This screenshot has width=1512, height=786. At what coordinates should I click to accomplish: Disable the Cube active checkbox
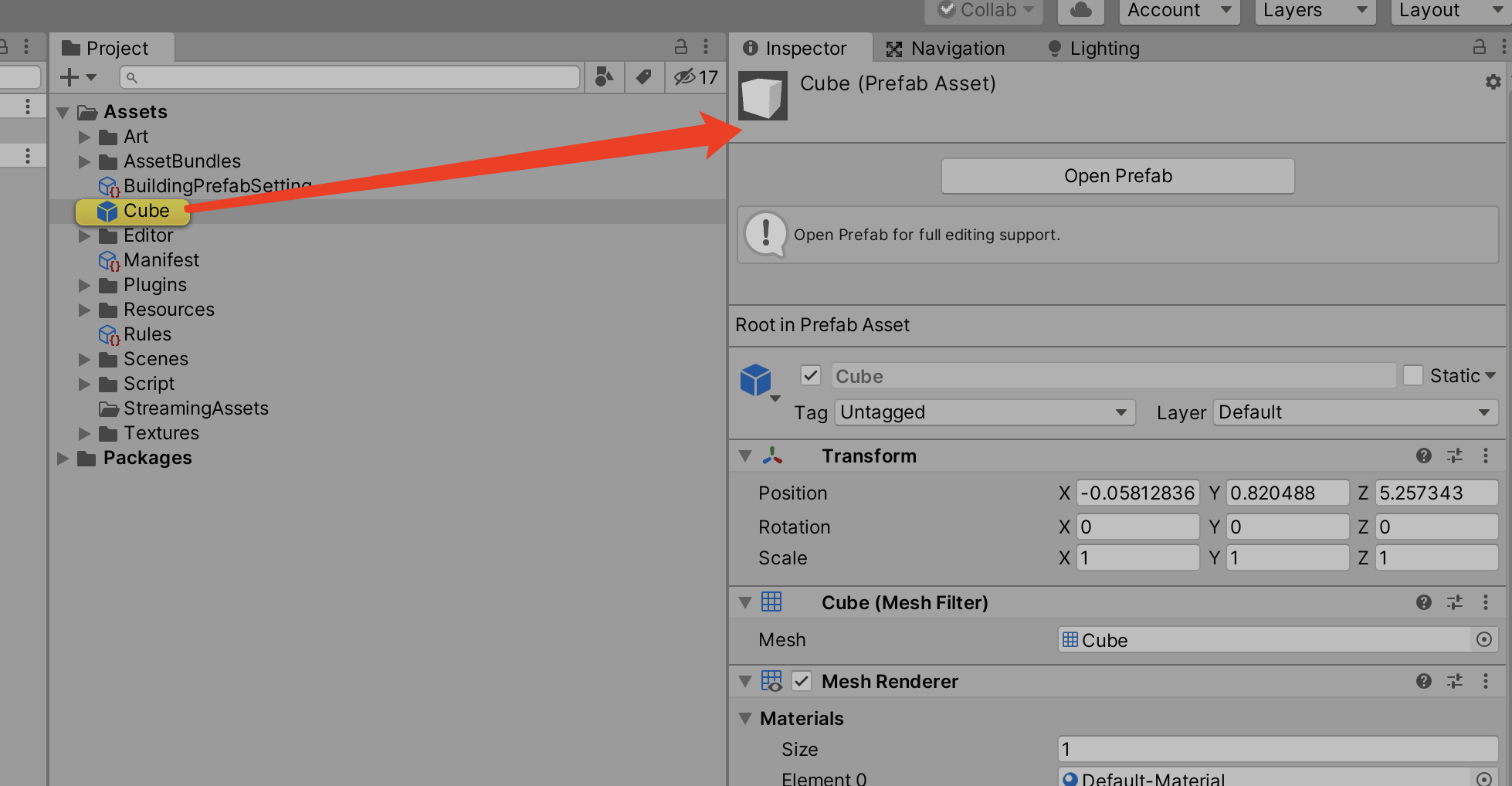[810, 374]
